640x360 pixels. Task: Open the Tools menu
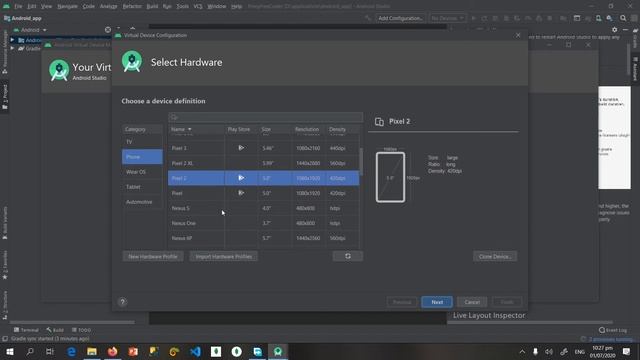click(182, 6)
